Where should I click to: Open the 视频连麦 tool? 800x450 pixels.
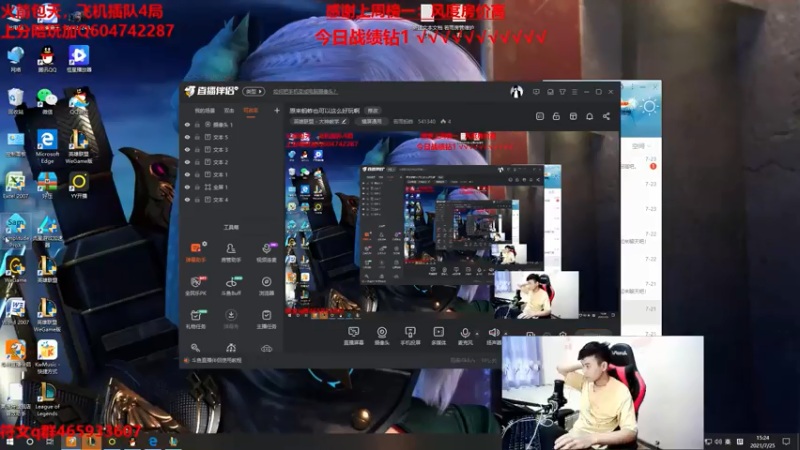pos(266,253)
